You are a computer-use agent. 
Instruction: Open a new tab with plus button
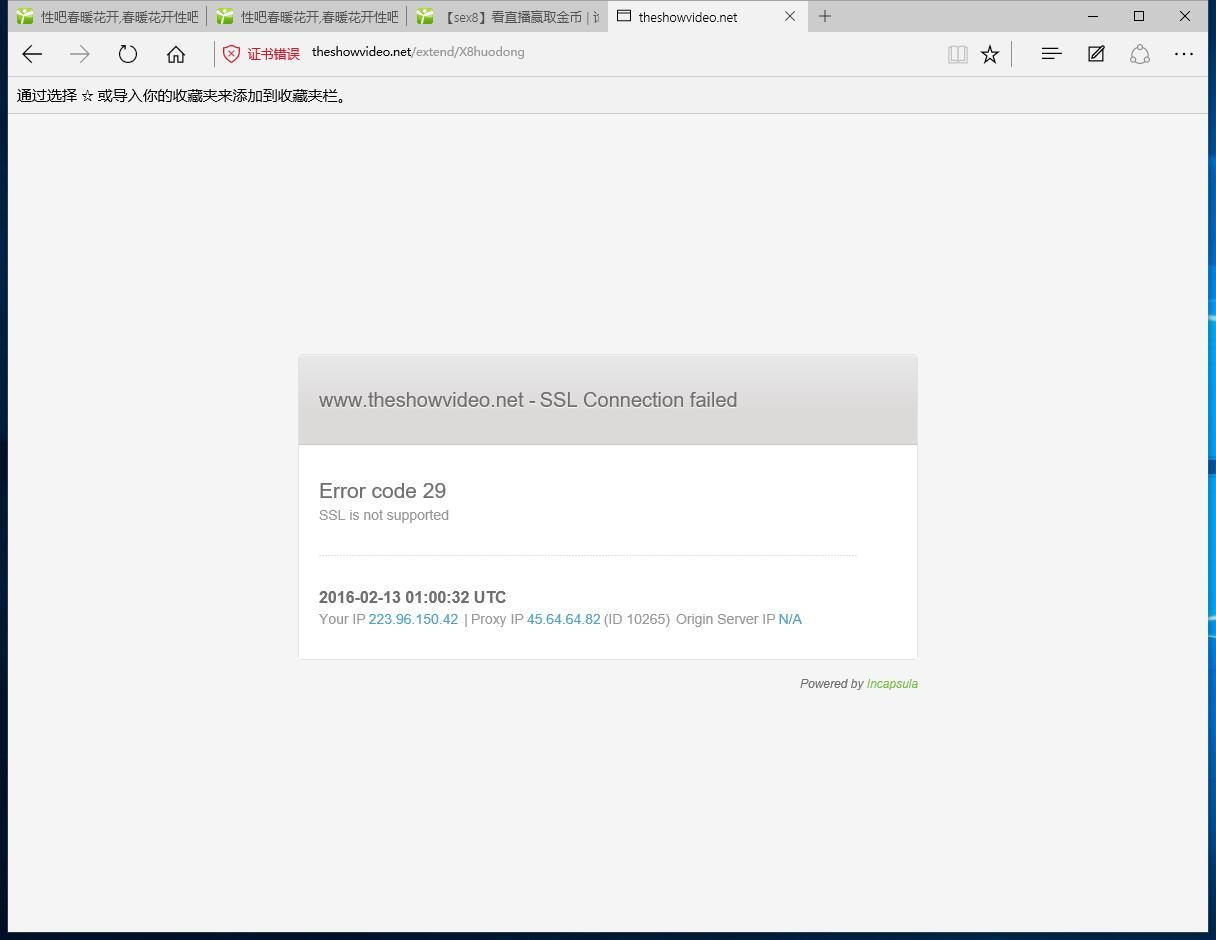point(825,16)
